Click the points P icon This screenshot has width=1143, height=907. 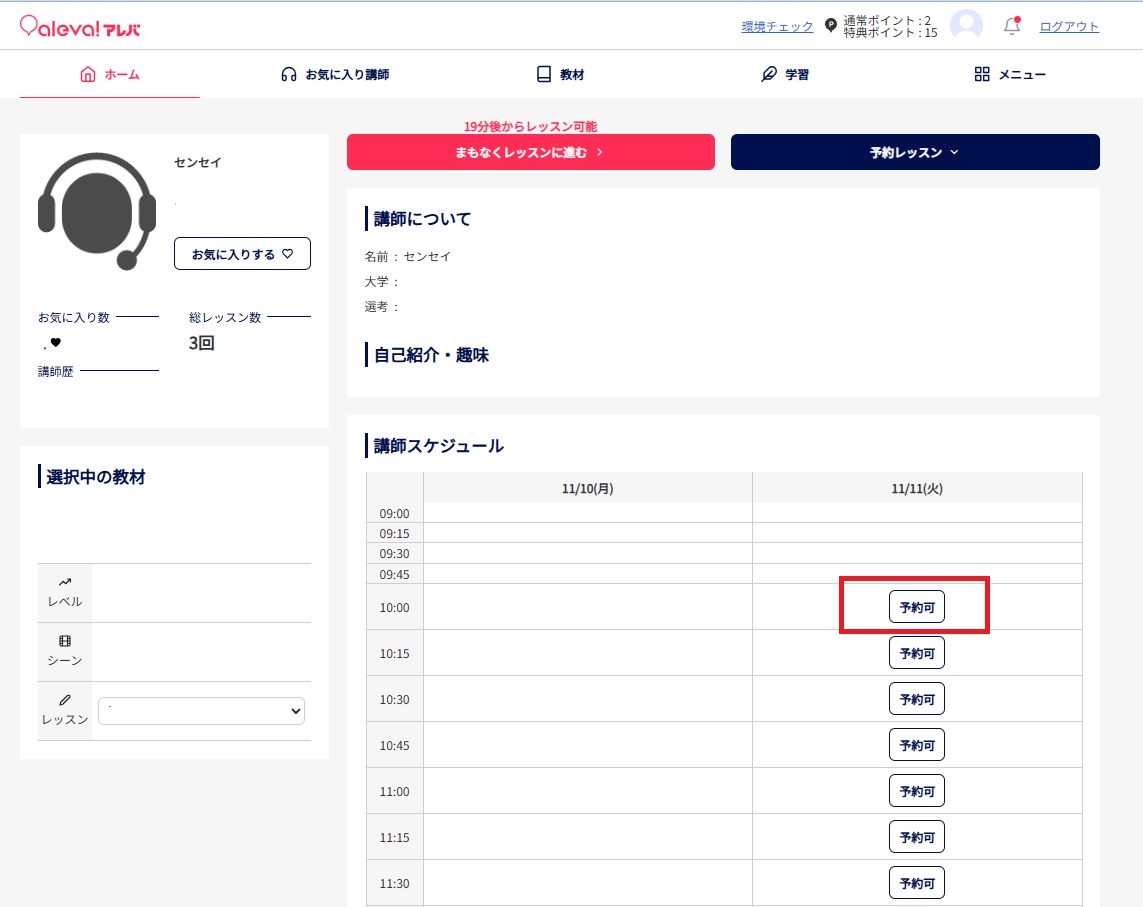coord(830,26)
